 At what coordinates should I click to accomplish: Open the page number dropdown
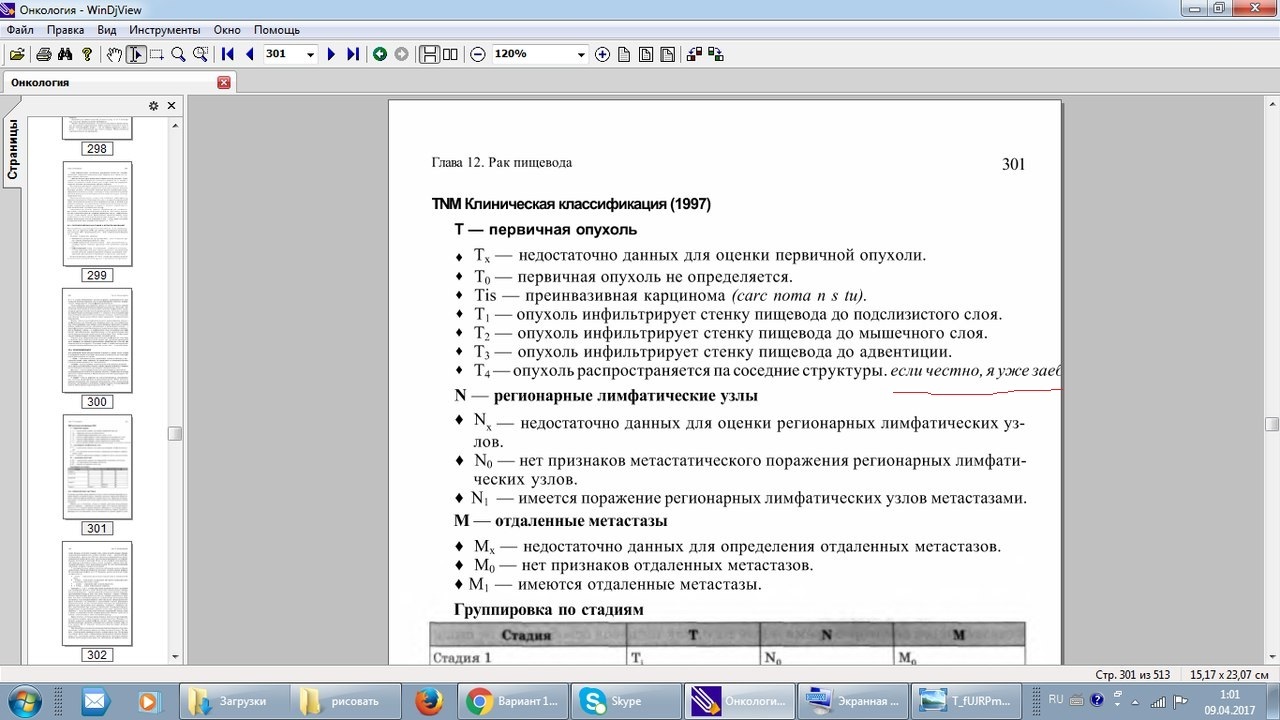[310, 54]
